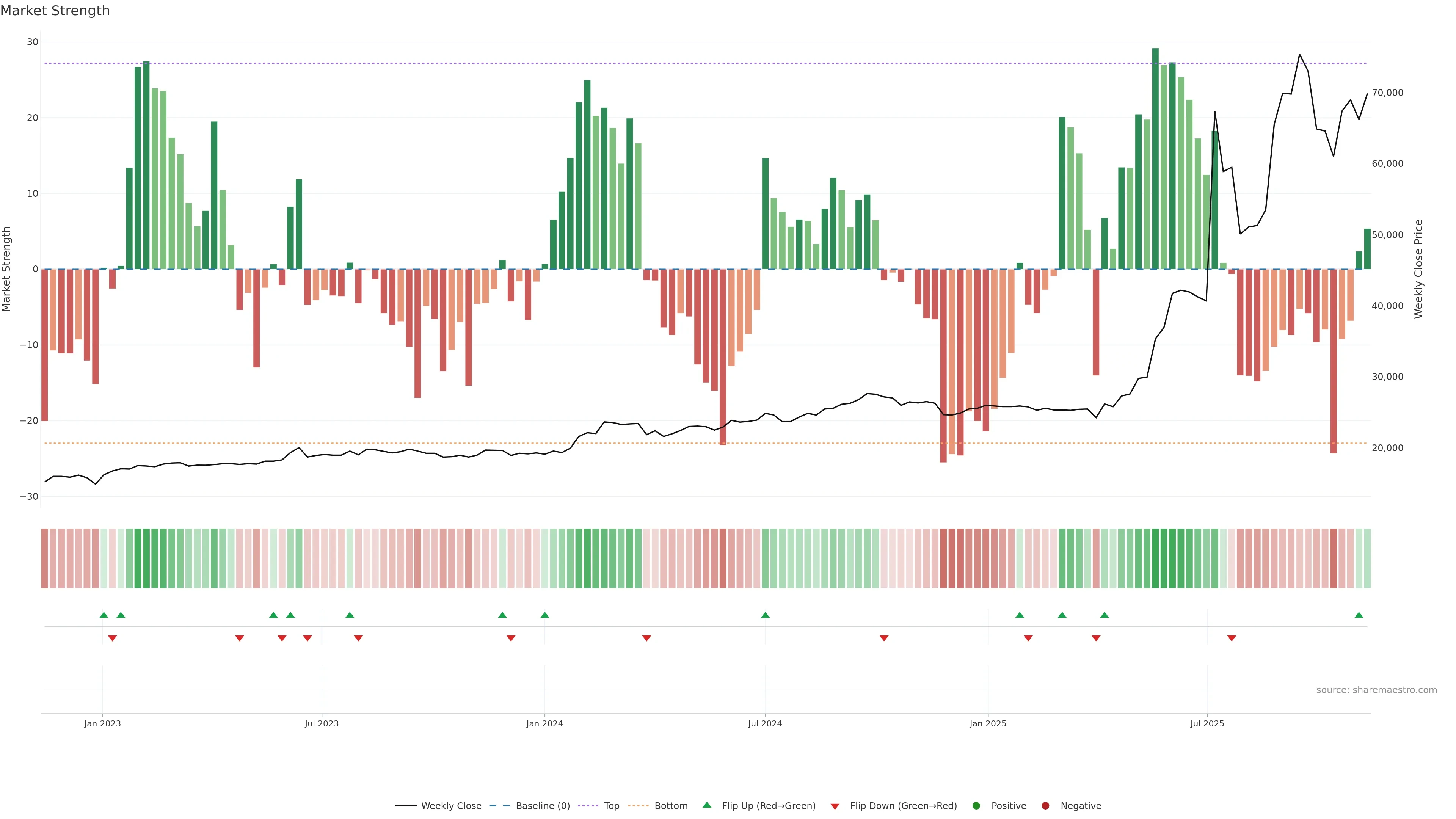The image size is (1456, 819).
Task: Click the Weekly Close Price axis title
Action: point(1418,269)
